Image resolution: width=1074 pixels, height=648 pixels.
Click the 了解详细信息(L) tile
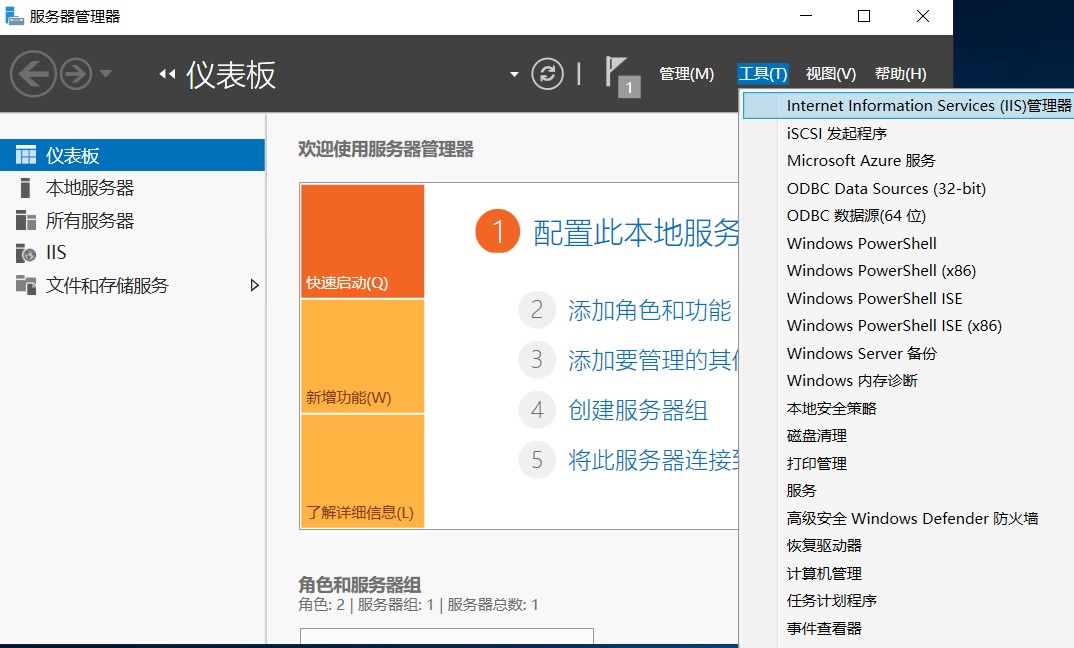(x=362, y=471)
